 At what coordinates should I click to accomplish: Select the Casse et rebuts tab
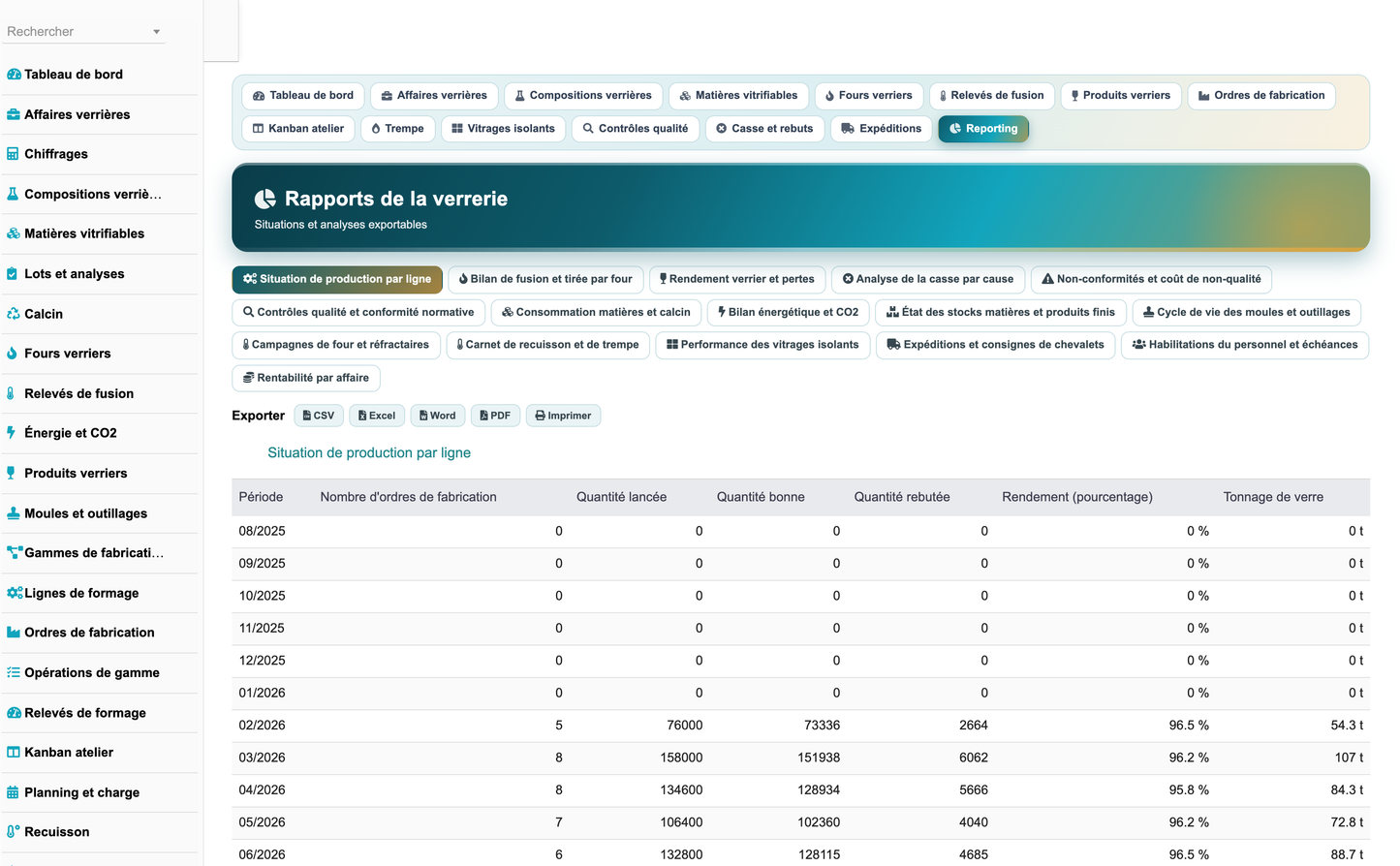(765, 129)
